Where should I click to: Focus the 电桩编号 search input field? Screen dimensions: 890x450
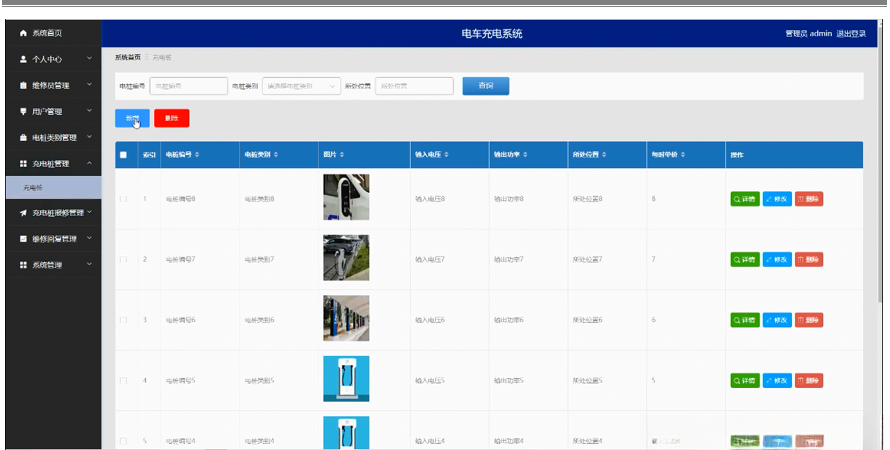pos(188,86)
